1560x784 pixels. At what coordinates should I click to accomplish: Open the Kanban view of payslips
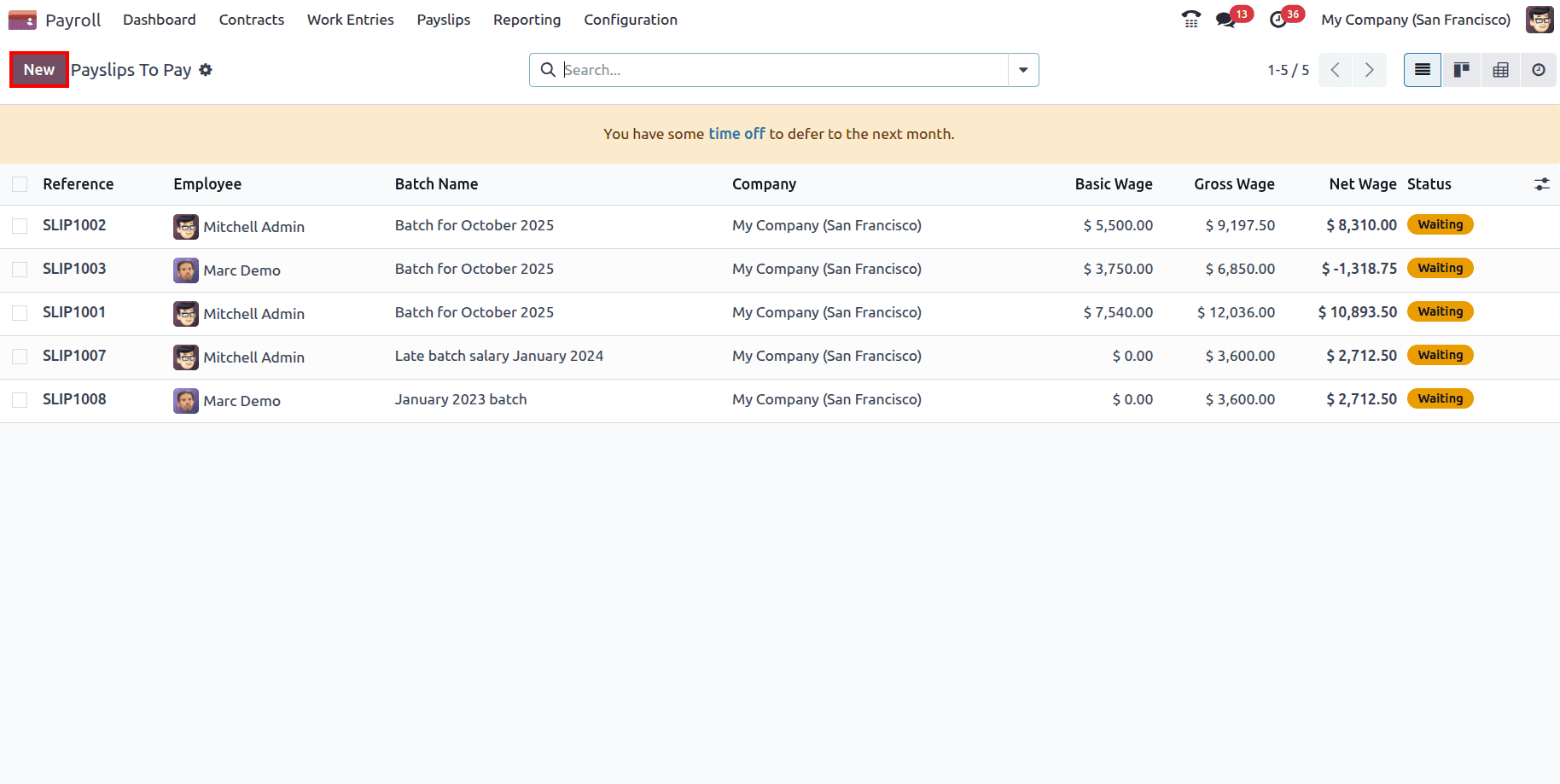pos(1461,69)
